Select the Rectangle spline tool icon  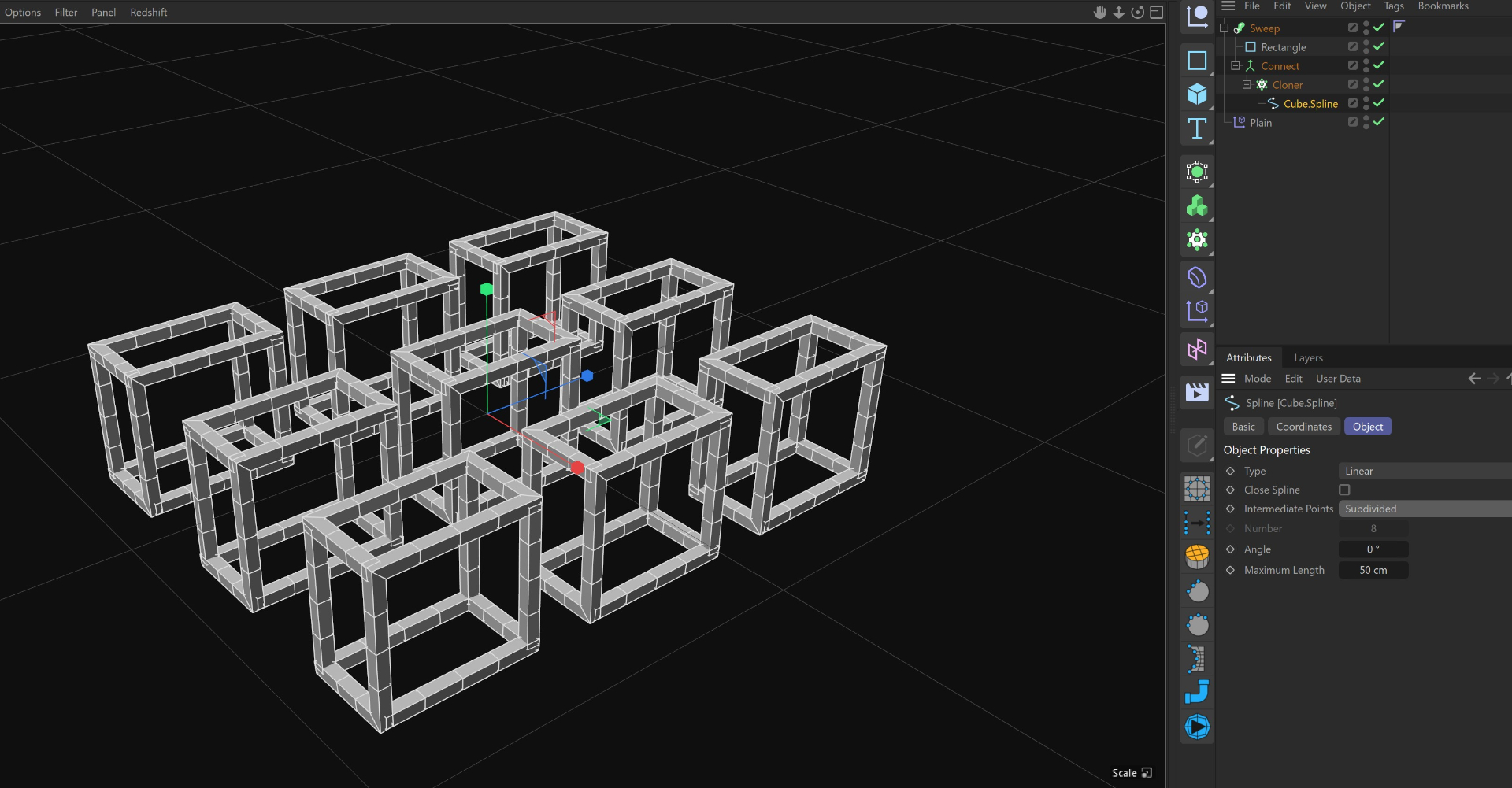click(1197, 60)
